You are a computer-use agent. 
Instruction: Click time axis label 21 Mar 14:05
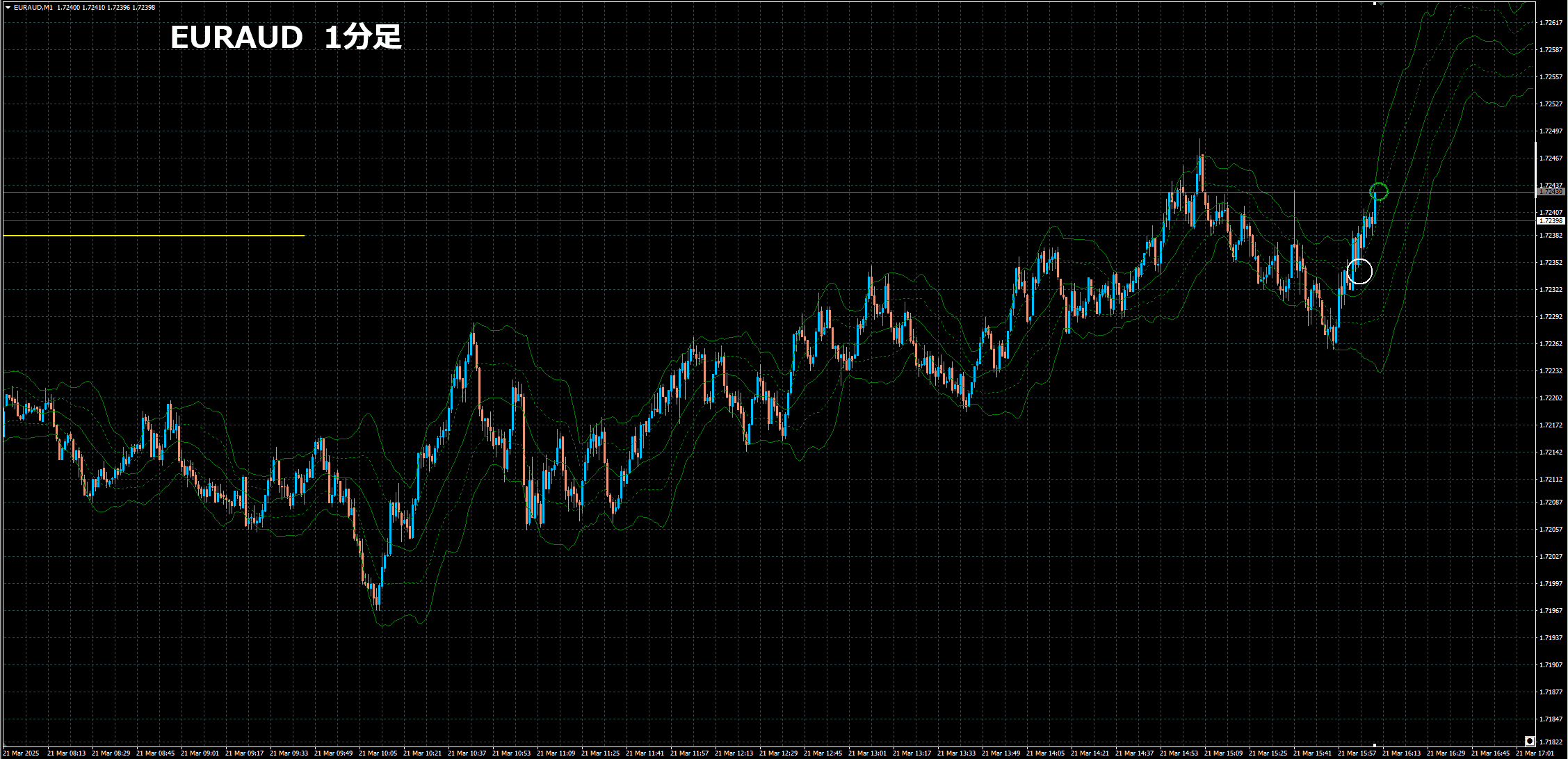click(x=1046, y=753)
